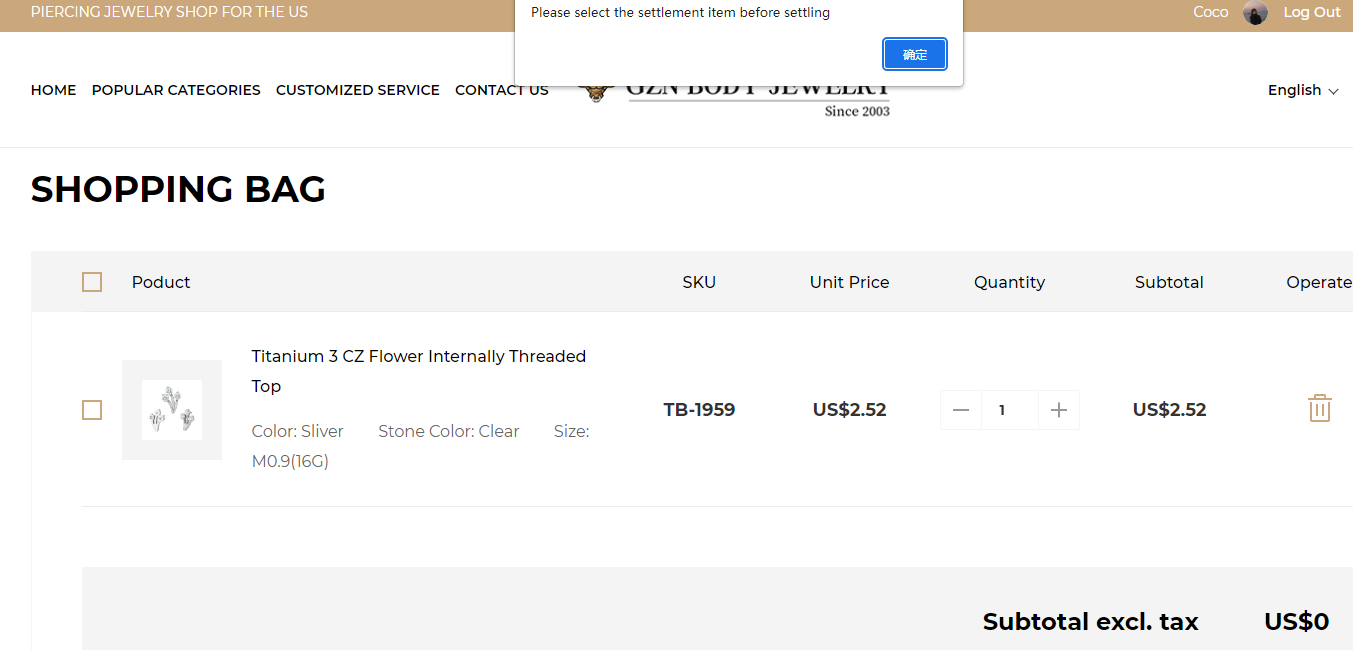
Task: Confirm the alert with the blue button
Action: [x=914, y=55]
